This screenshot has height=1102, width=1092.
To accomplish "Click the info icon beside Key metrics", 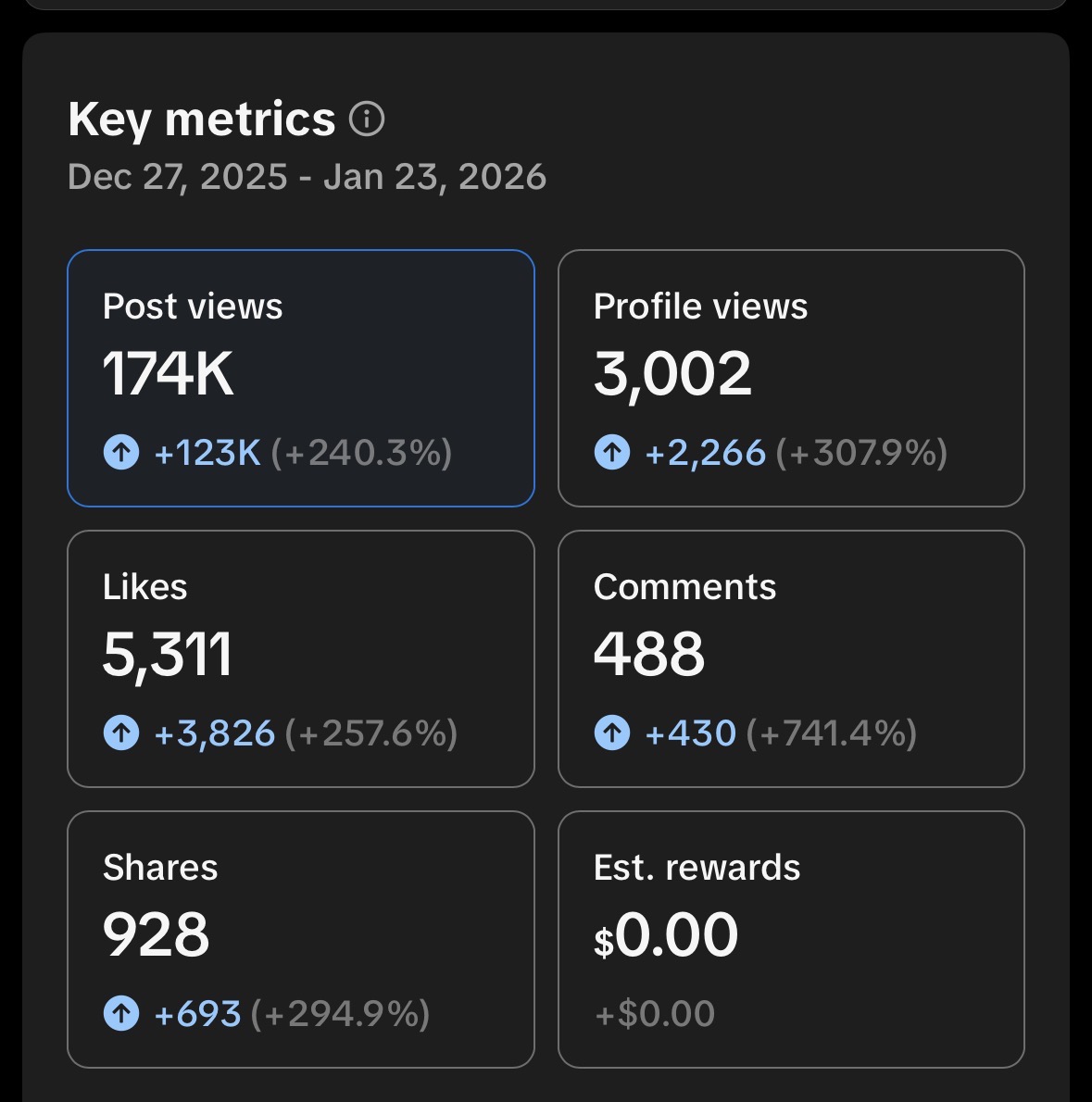I will click(x=367, y=119).
